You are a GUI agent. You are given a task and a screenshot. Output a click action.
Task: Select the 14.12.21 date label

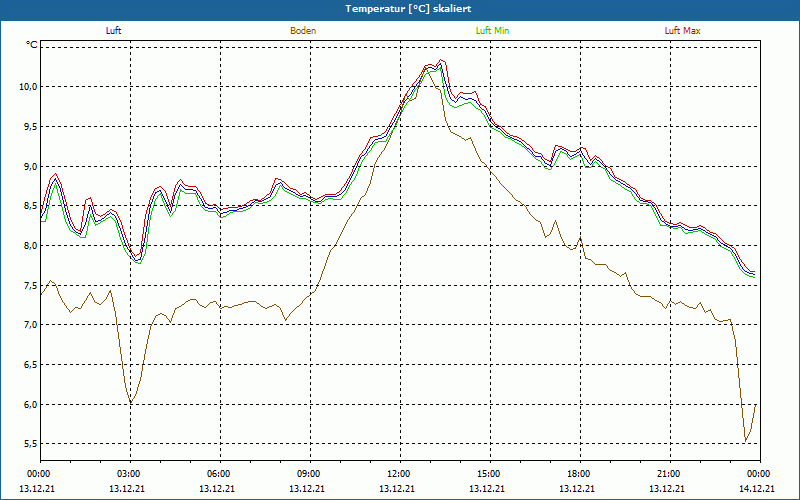click(x=757, y=488)
